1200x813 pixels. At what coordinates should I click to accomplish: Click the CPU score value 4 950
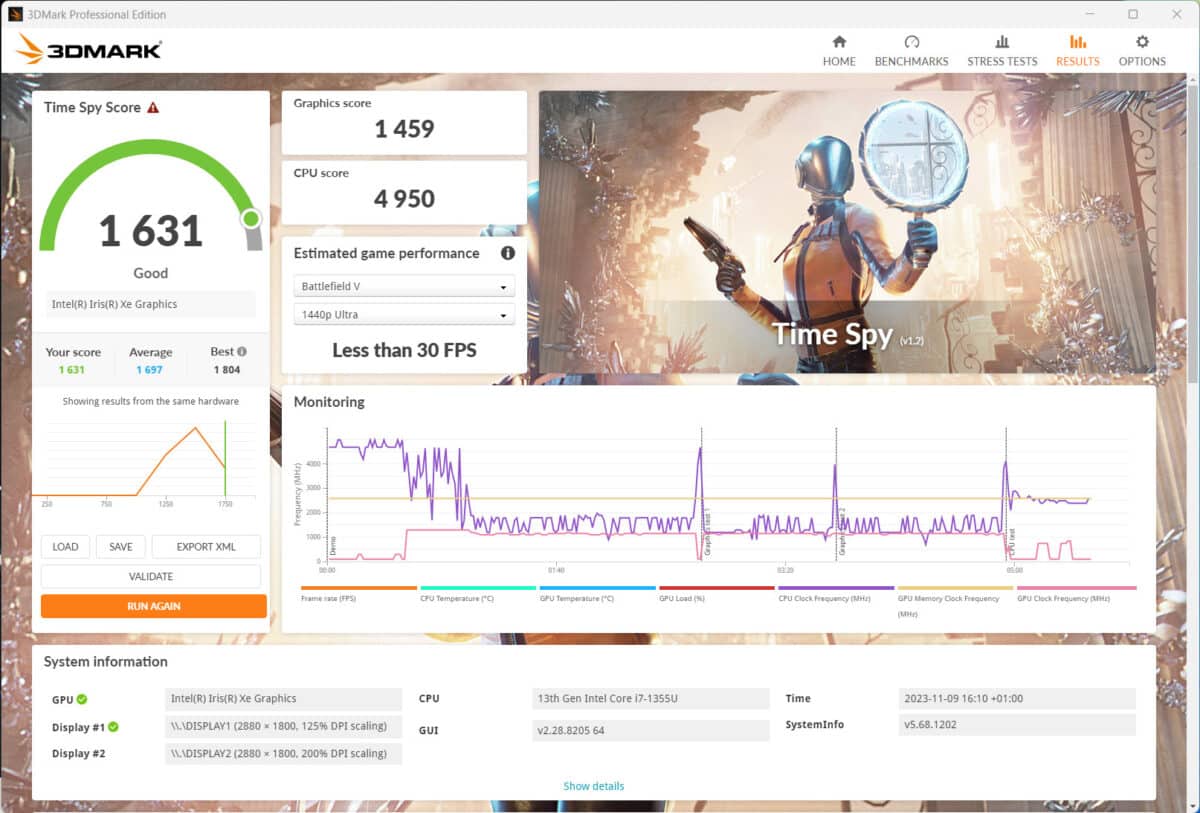point(404,199)
